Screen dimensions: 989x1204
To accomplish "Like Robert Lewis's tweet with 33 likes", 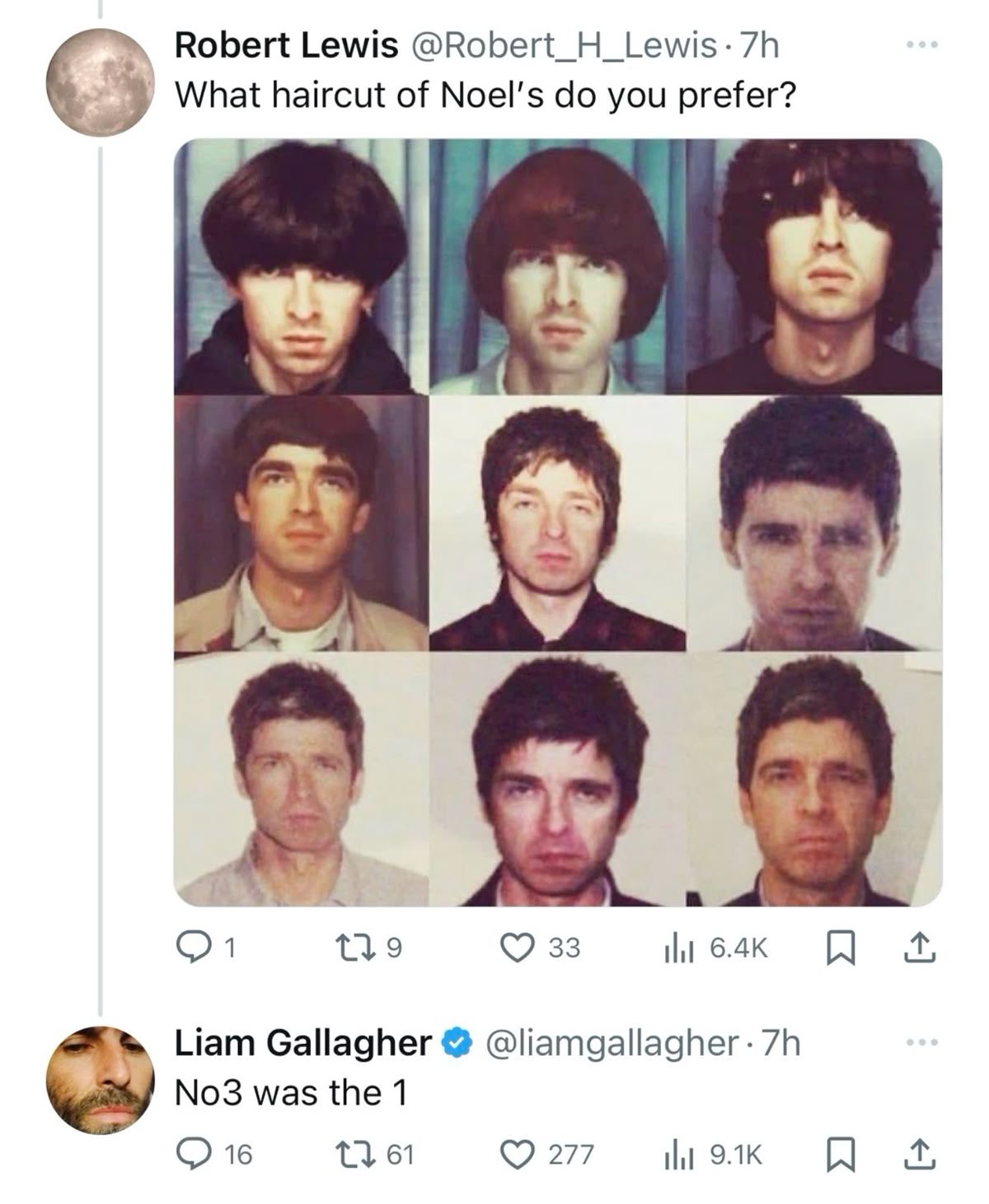I will click(x=541, y=948).
